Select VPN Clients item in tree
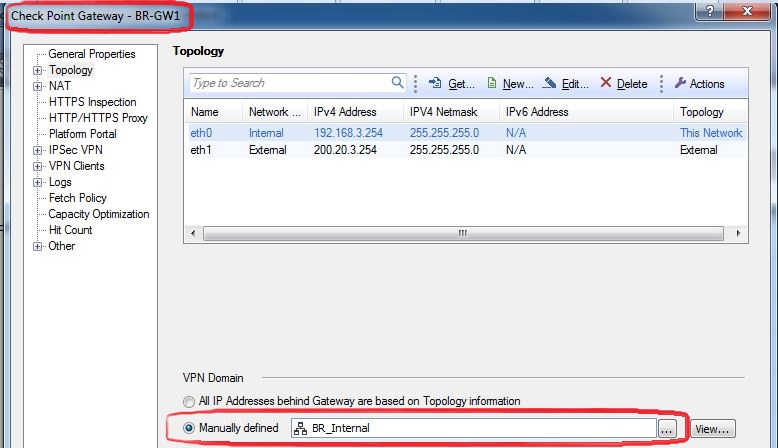Image resolution: width=778 pixels, height=448 pixels. [x=76, y=166]
